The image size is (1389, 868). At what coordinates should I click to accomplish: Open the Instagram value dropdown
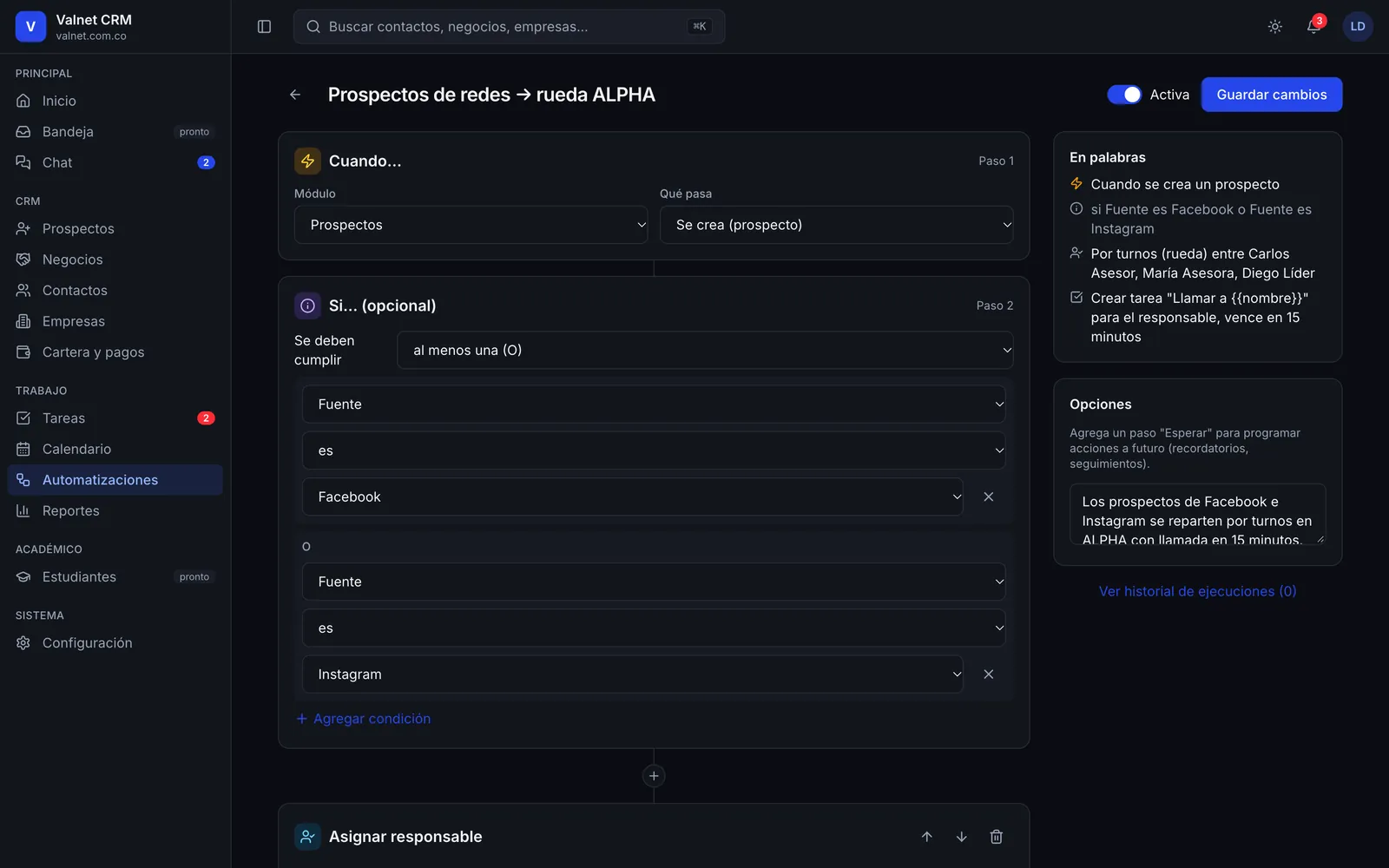coord(633,674)
